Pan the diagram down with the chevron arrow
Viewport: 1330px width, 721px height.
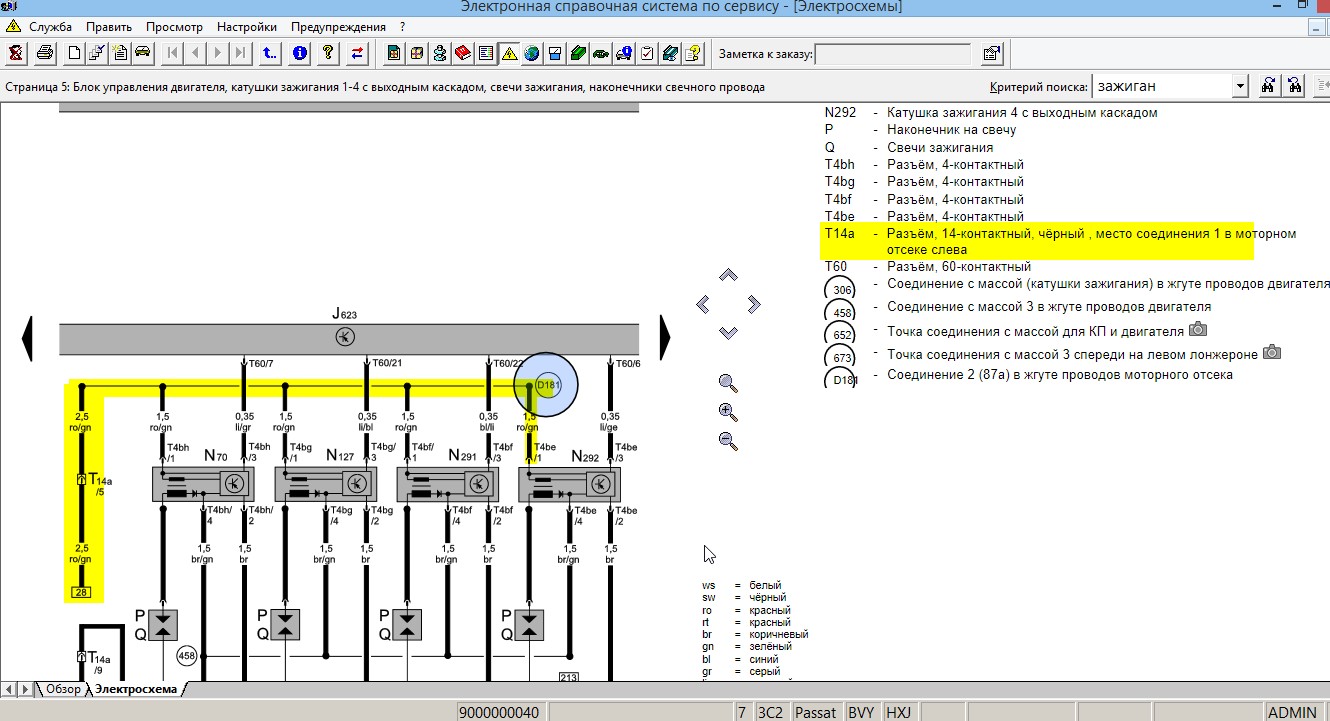(728, 332)
